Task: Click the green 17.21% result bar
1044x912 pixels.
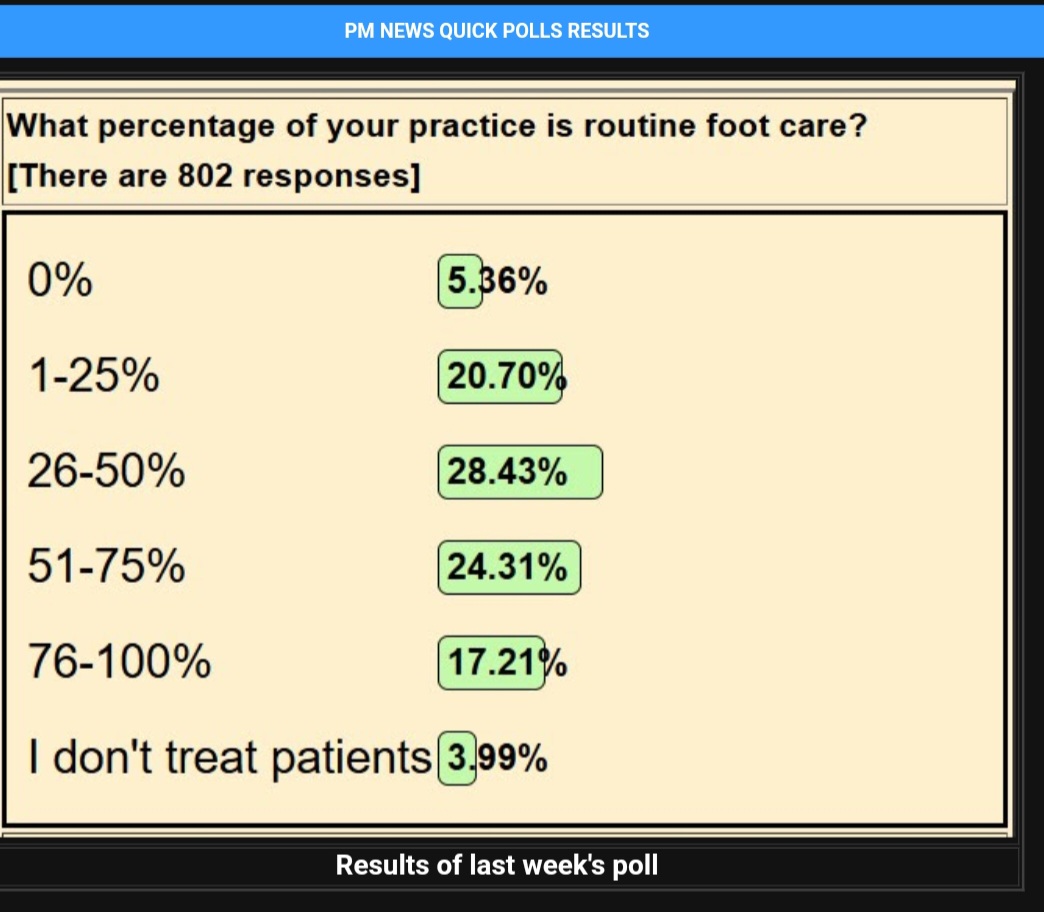Action: tap(492, 662)
